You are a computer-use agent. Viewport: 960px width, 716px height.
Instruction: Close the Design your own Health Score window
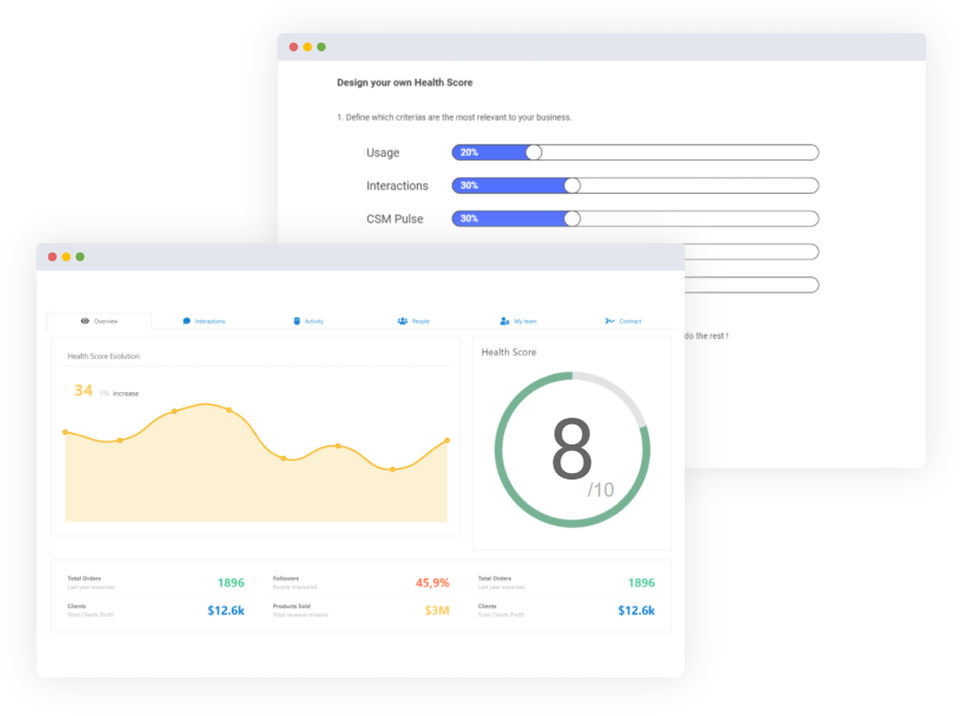(x=293, y=47)
